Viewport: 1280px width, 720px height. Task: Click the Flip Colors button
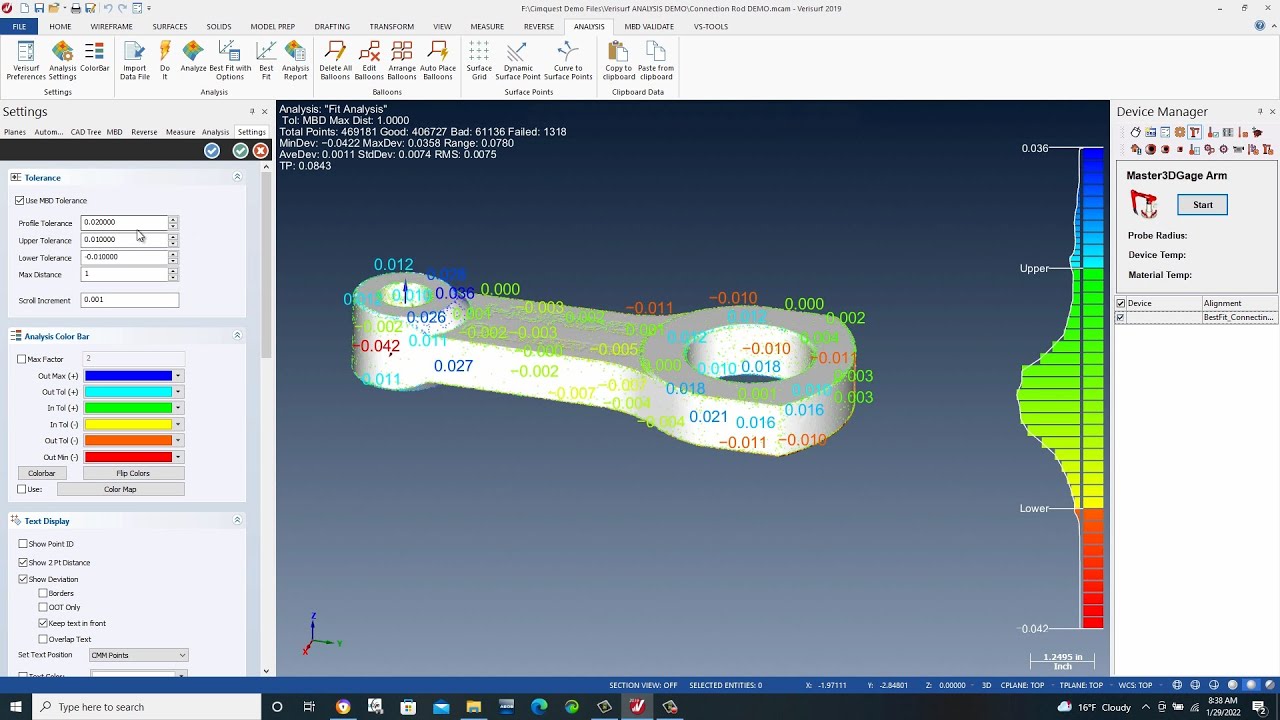point(133,473)
